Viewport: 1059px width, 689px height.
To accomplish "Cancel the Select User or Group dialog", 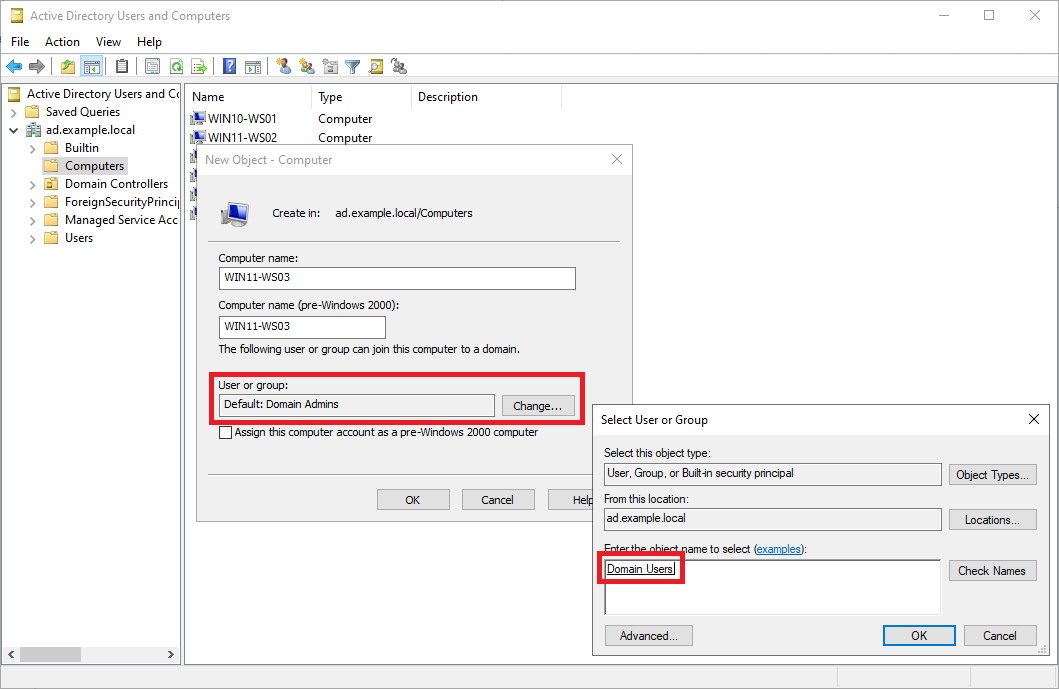I will tap(1000, 636).
